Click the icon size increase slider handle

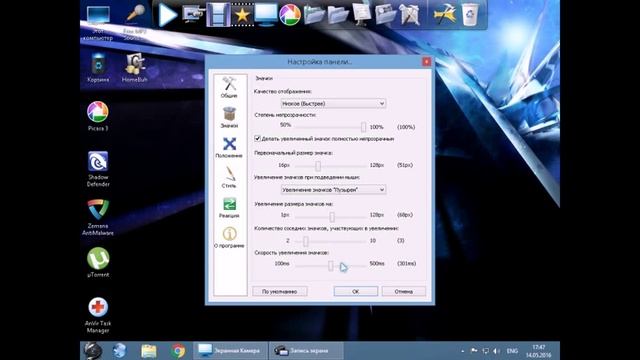tap(332, 216)
